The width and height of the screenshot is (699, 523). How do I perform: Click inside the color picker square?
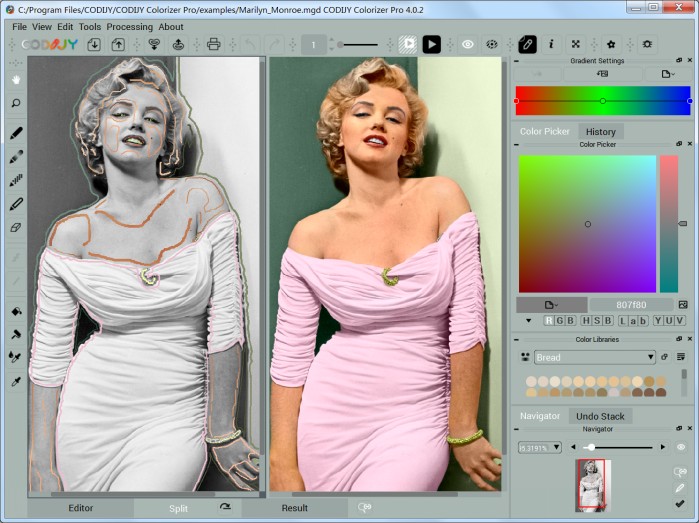click(x=588, y=224)
